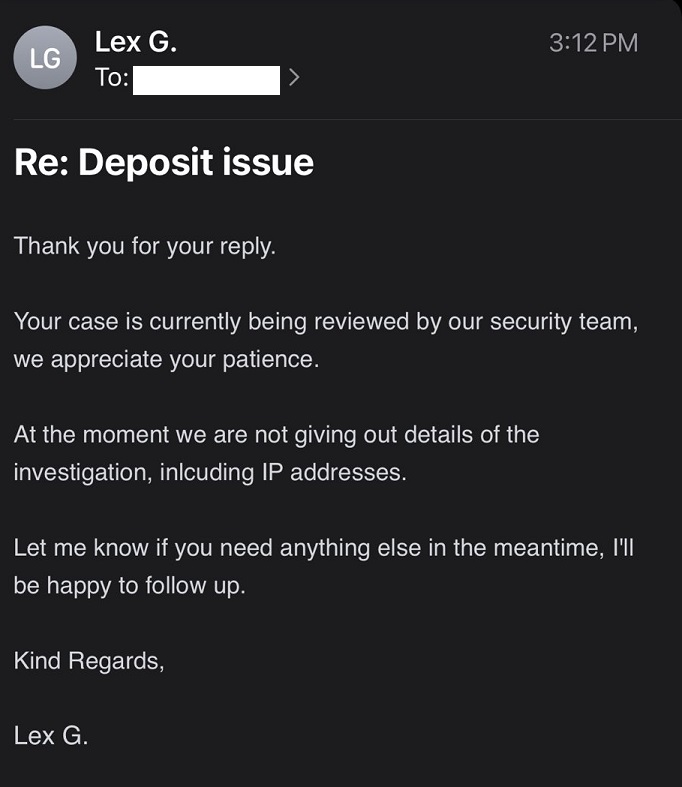Tap the Kind Regards closing

[x=89, y=661]
